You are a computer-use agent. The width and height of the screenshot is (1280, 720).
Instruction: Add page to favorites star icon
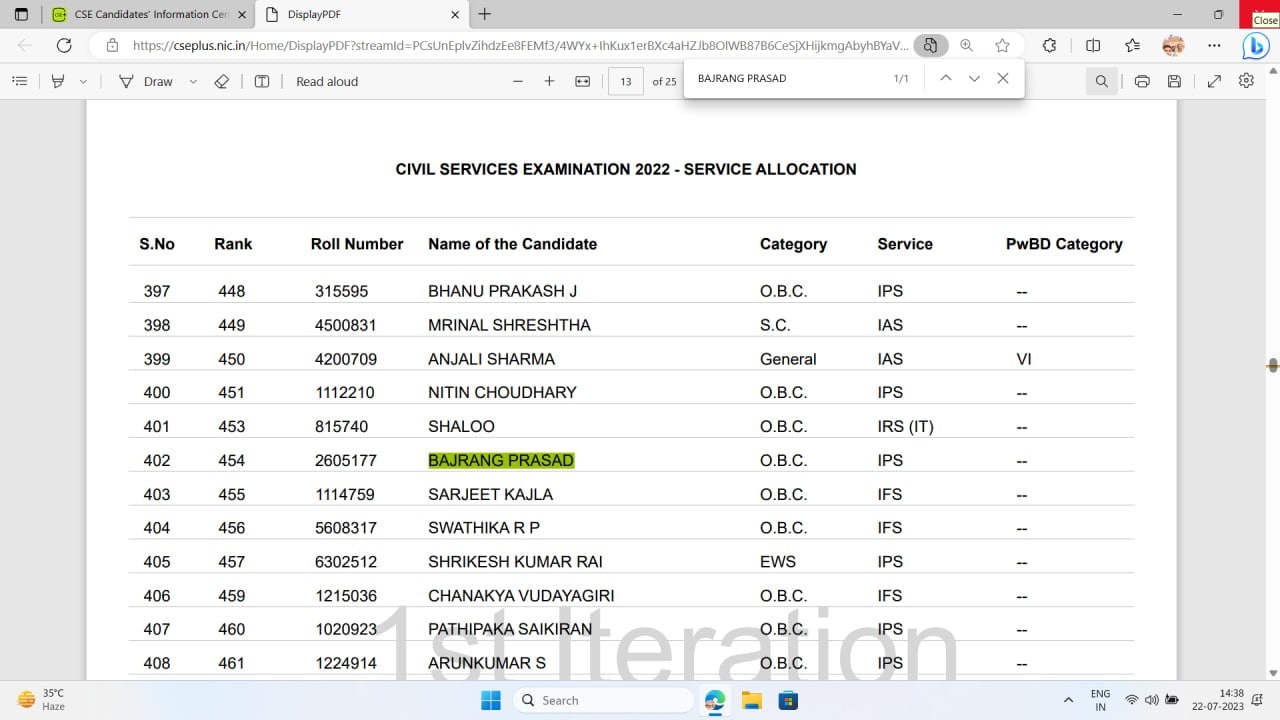(1002, 45)
